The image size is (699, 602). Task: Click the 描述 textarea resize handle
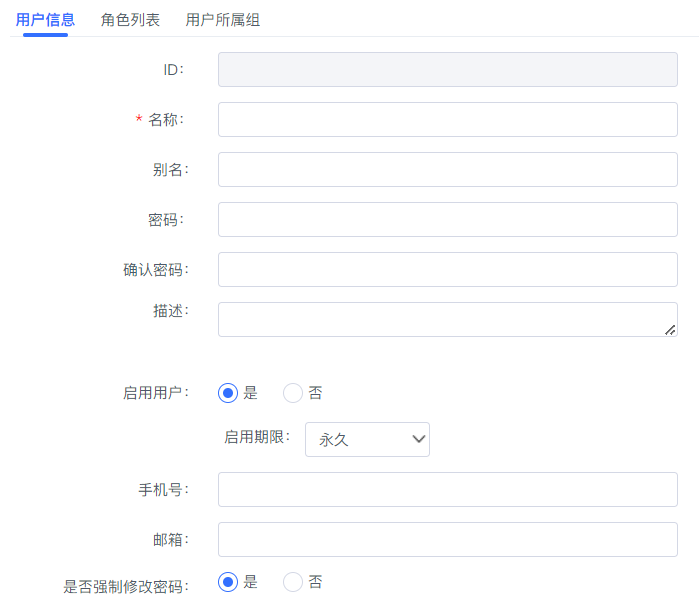[x=670, y=330]
